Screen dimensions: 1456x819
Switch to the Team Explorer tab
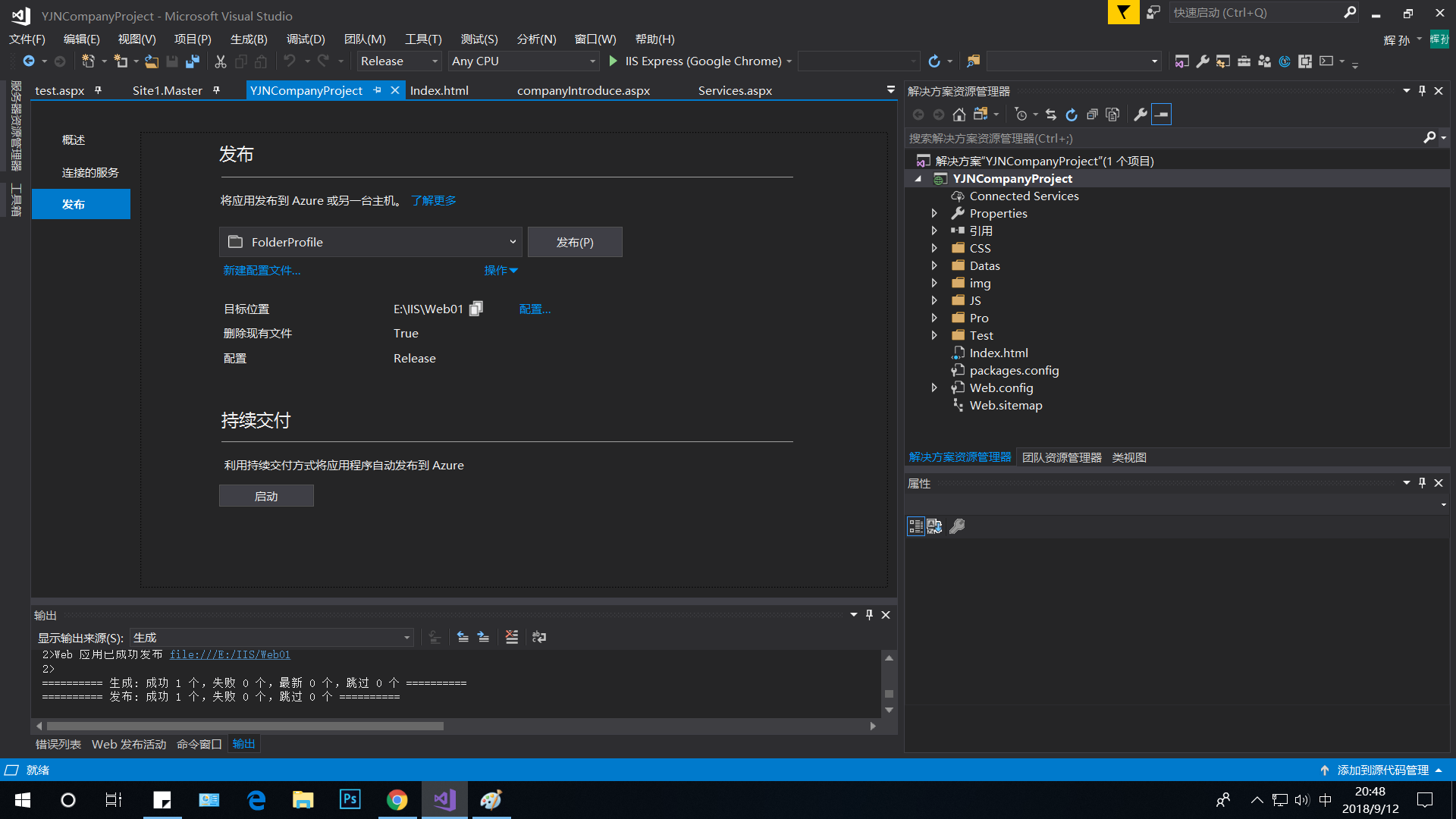[1062, 458]
